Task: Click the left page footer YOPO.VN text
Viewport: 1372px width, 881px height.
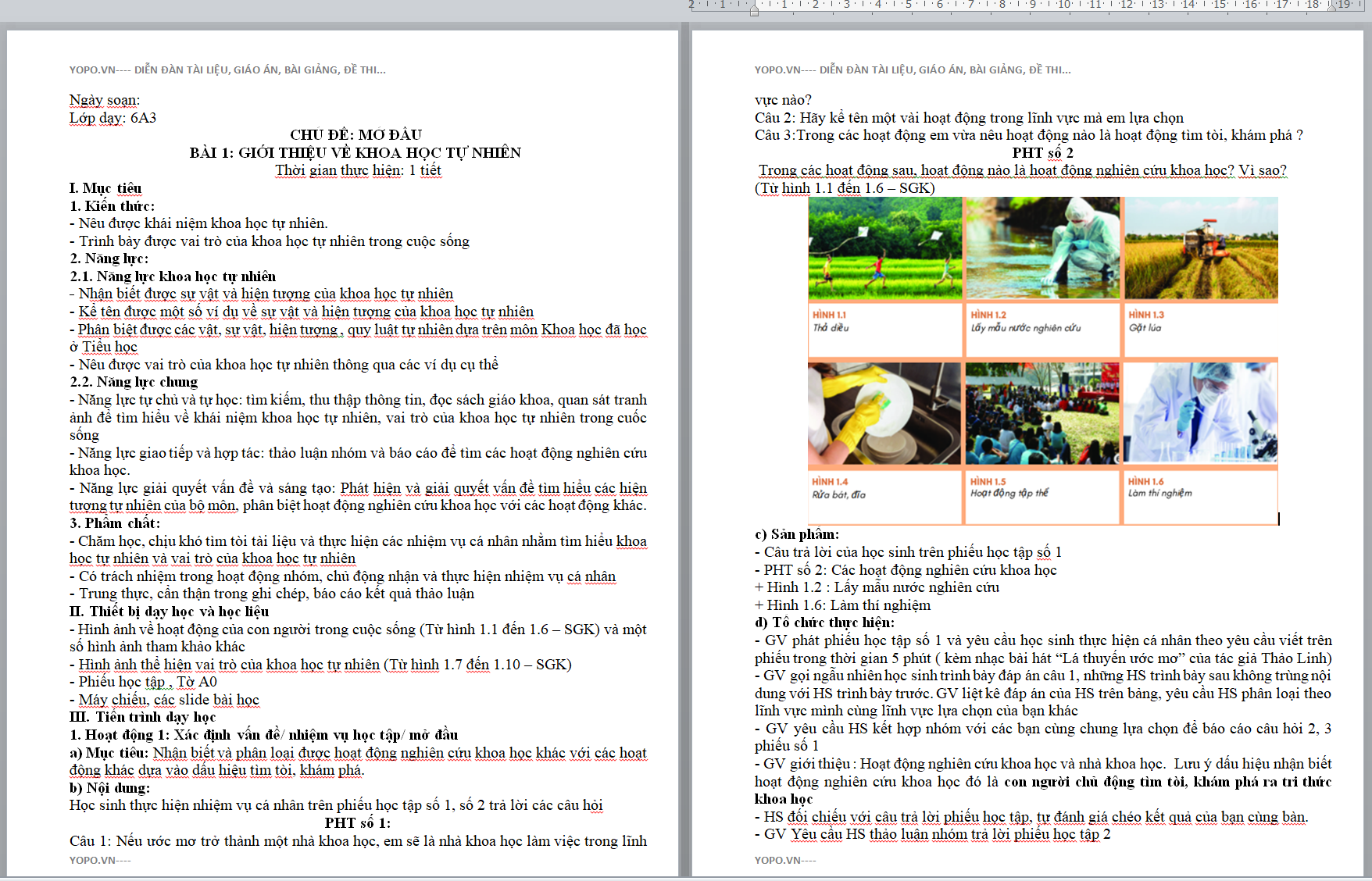Action: pos(100,860)
